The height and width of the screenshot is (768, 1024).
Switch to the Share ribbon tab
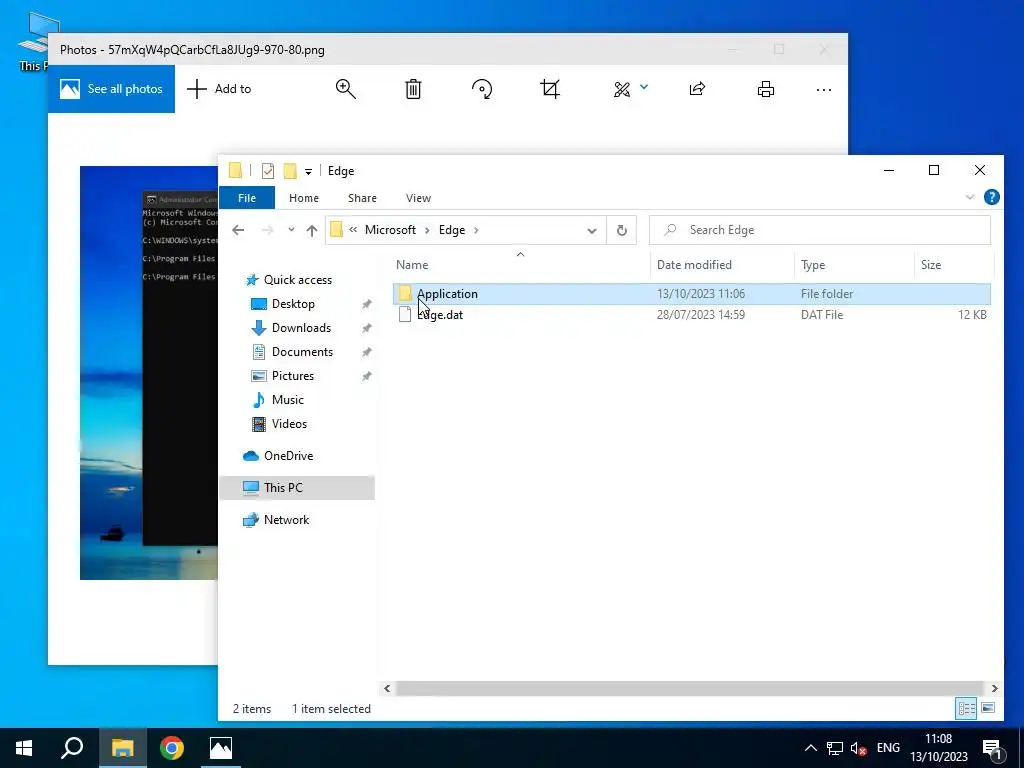click(362, 198)
